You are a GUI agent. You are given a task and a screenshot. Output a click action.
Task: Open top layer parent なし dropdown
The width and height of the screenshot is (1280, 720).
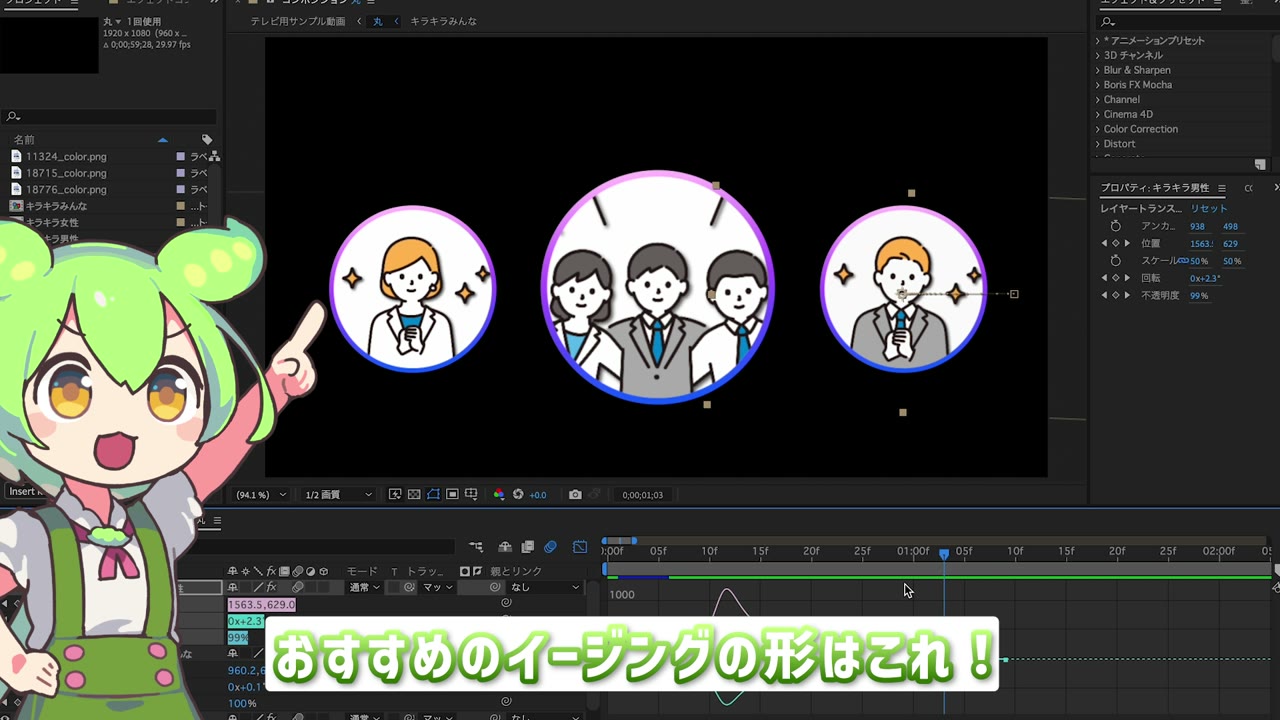545,587
